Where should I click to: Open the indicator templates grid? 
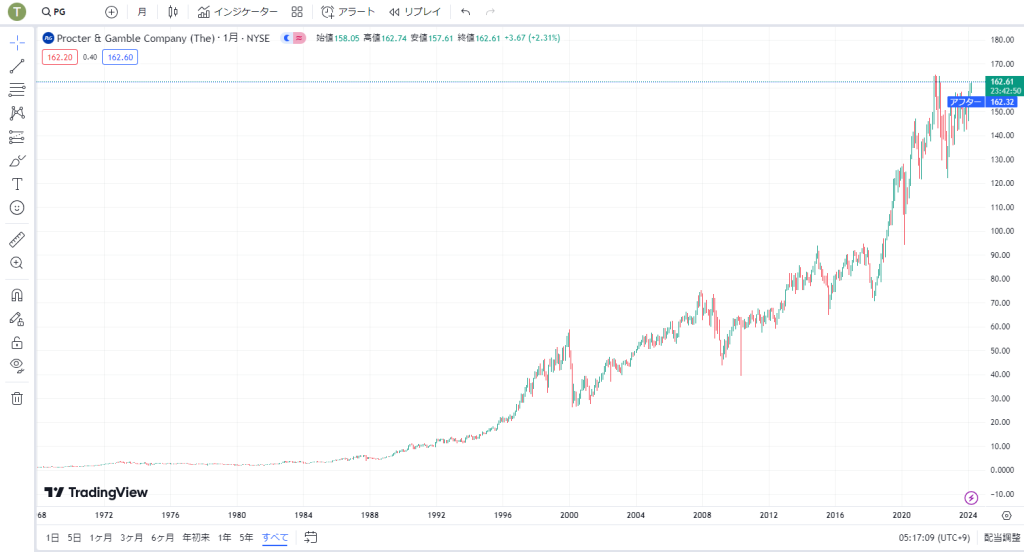click(x=297, y=12)
